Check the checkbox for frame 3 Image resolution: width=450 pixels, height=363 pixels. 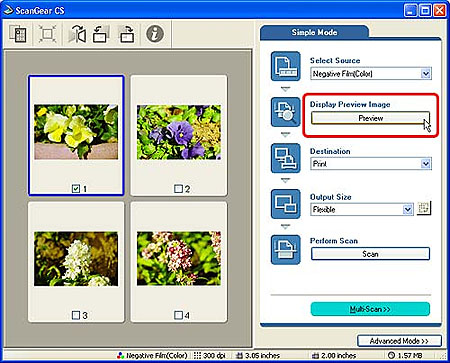point(76,315)
